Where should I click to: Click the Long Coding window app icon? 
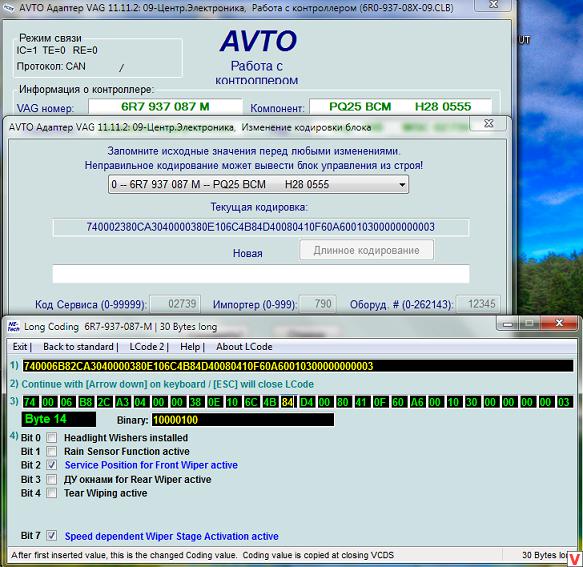tap(13, 326)
